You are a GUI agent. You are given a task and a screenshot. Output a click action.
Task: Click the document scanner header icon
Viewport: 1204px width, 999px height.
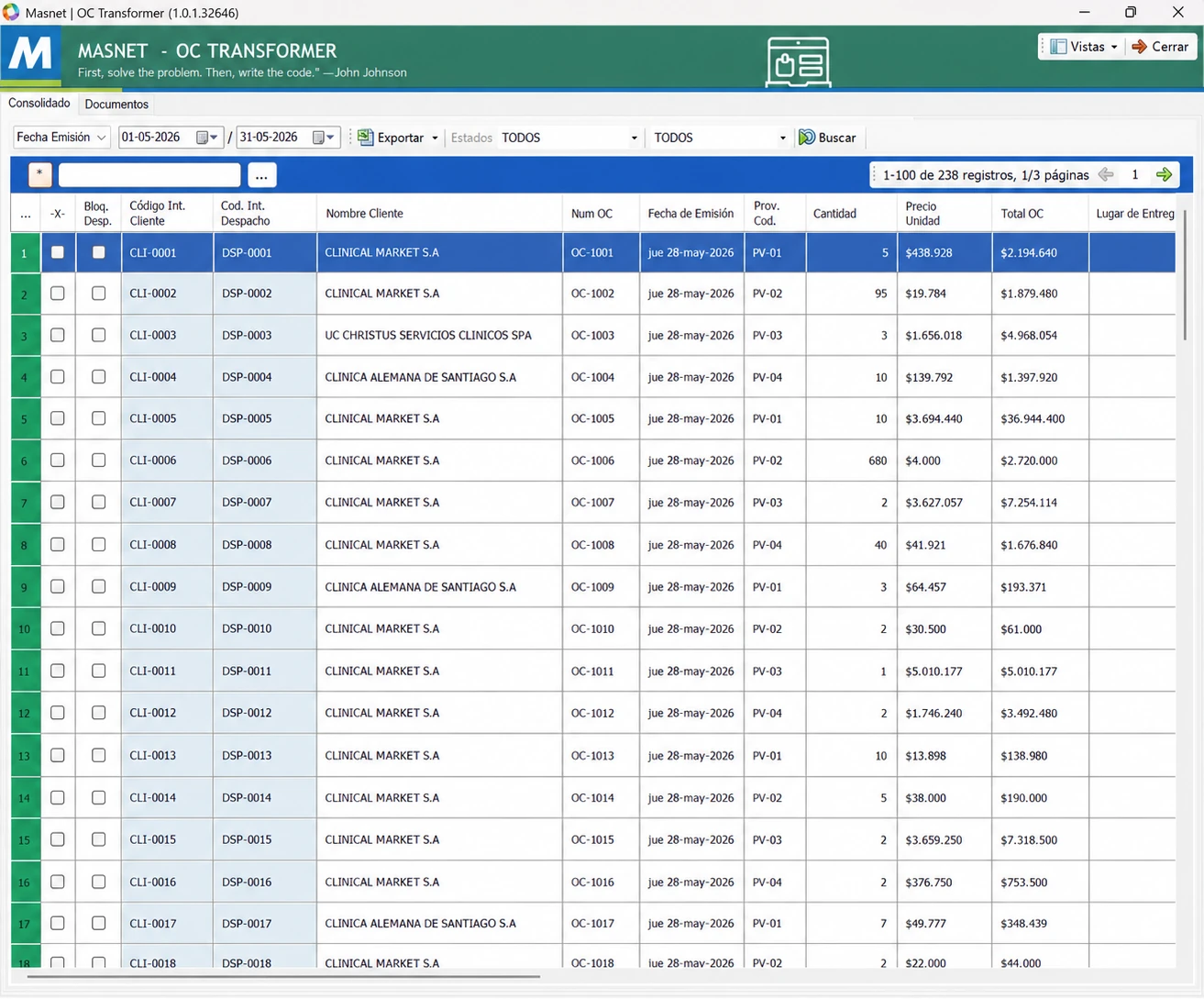pyautogui.click(x=798, y=61)
